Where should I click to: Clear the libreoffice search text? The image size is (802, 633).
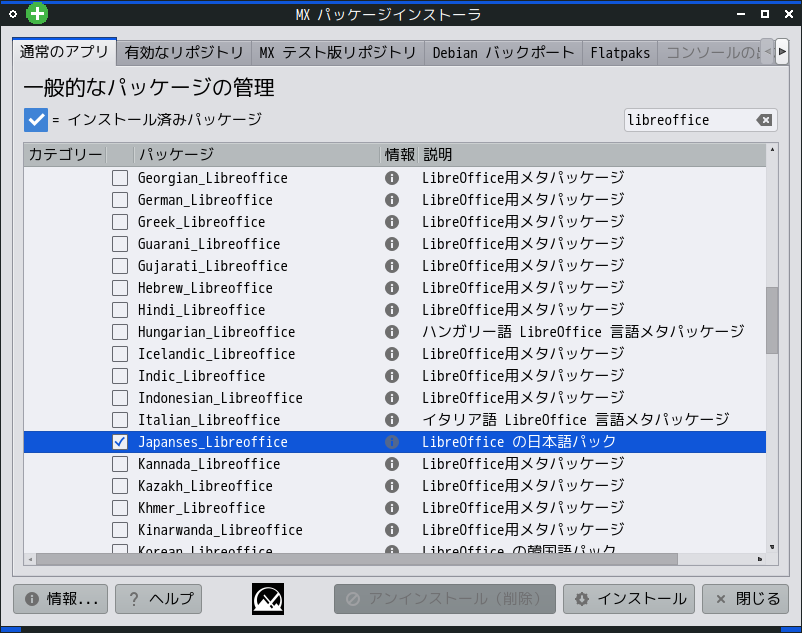[764, 120]
